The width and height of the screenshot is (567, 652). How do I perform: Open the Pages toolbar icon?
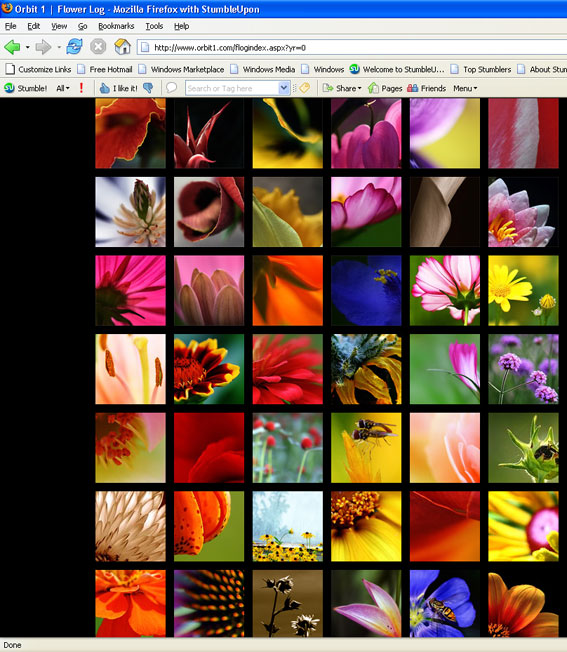tap(385, 88)
